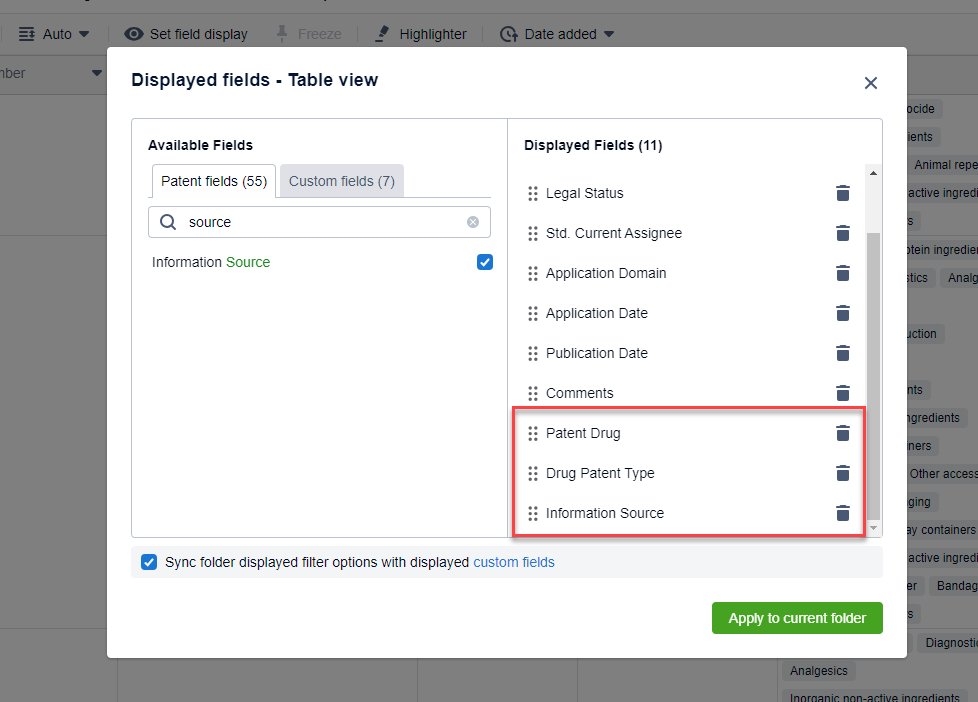Click drag handle beside Publication Date
This screenshot has height=702, width=978.
533,353
